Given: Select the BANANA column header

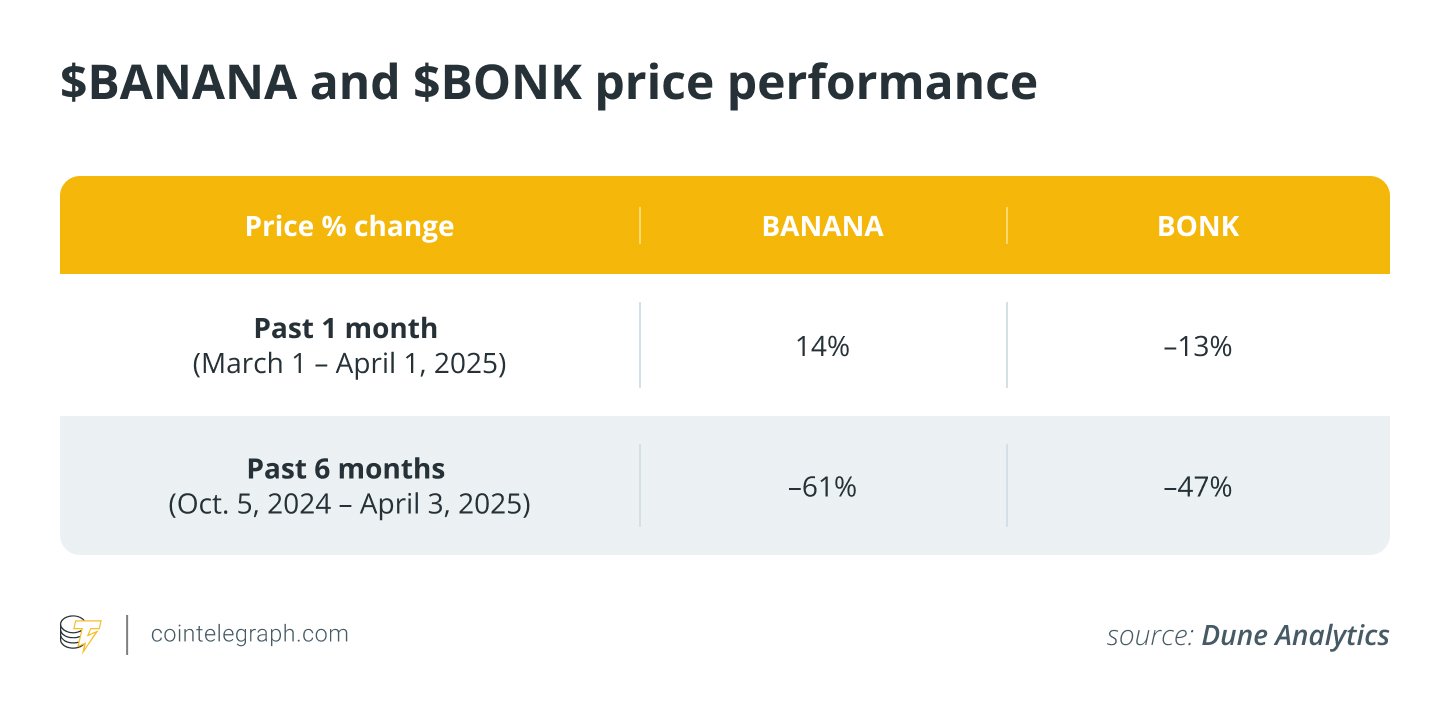Looking at the screenshot, I should pyautogui.click(x=822, y=226).
